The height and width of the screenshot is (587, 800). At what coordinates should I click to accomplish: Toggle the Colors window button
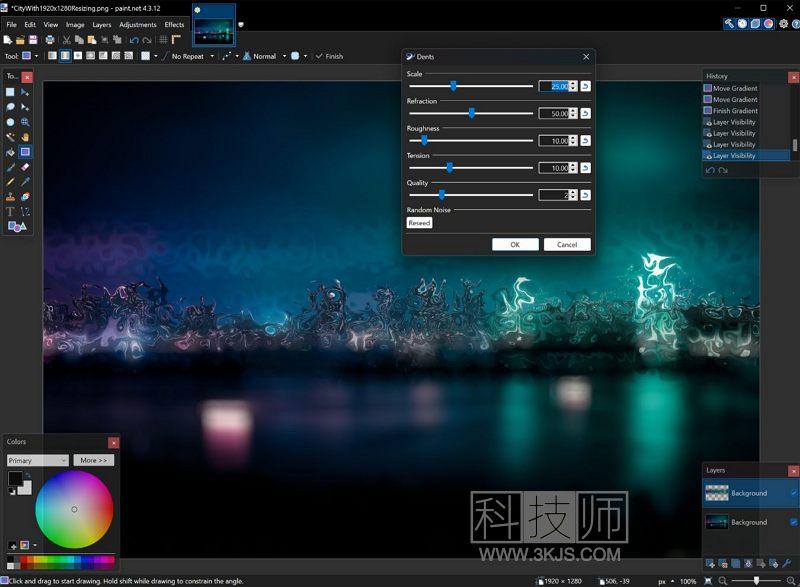point(768,24)
